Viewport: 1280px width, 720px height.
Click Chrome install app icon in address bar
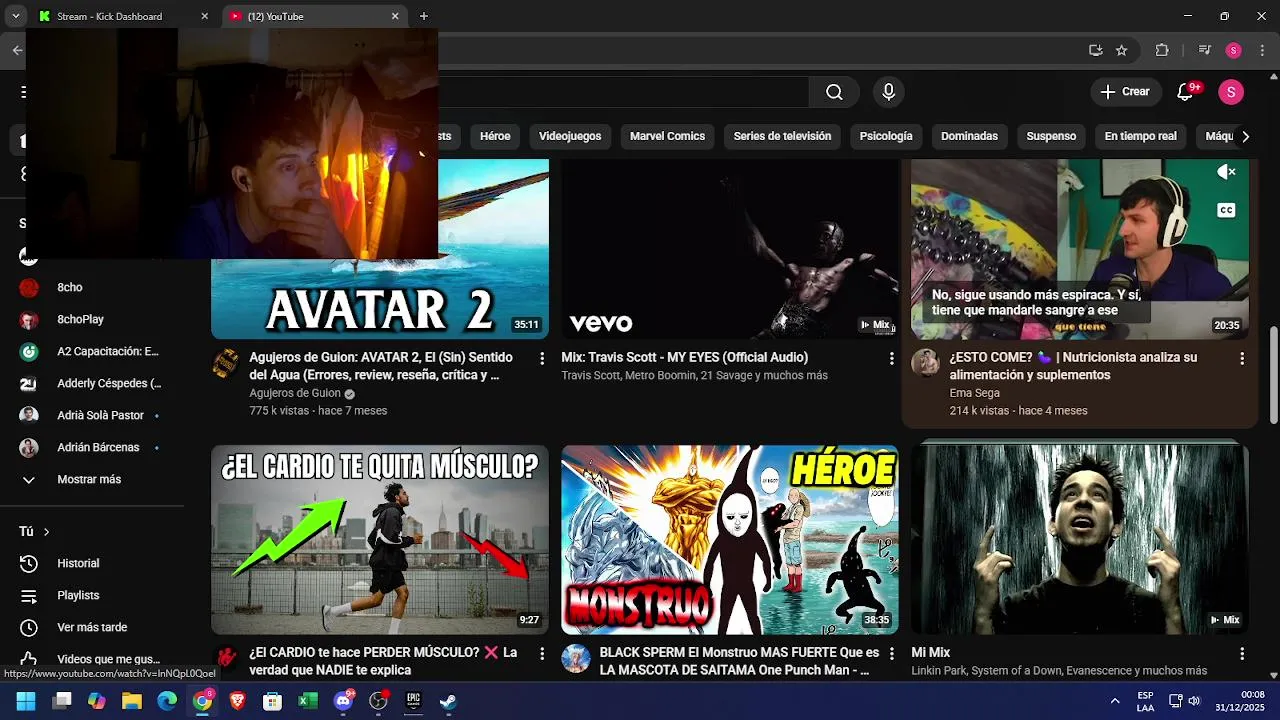1096,50
